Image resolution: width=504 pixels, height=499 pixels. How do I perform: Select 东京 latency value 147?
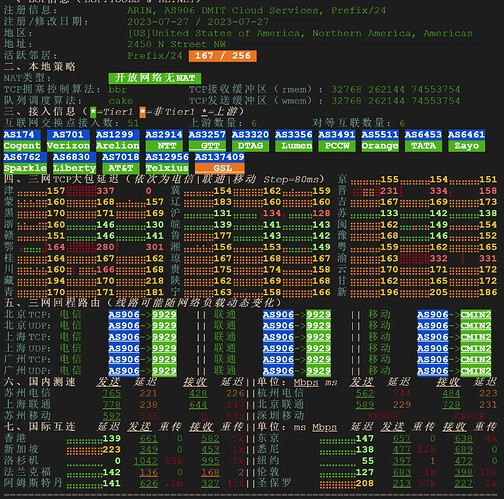click(365, 438)
